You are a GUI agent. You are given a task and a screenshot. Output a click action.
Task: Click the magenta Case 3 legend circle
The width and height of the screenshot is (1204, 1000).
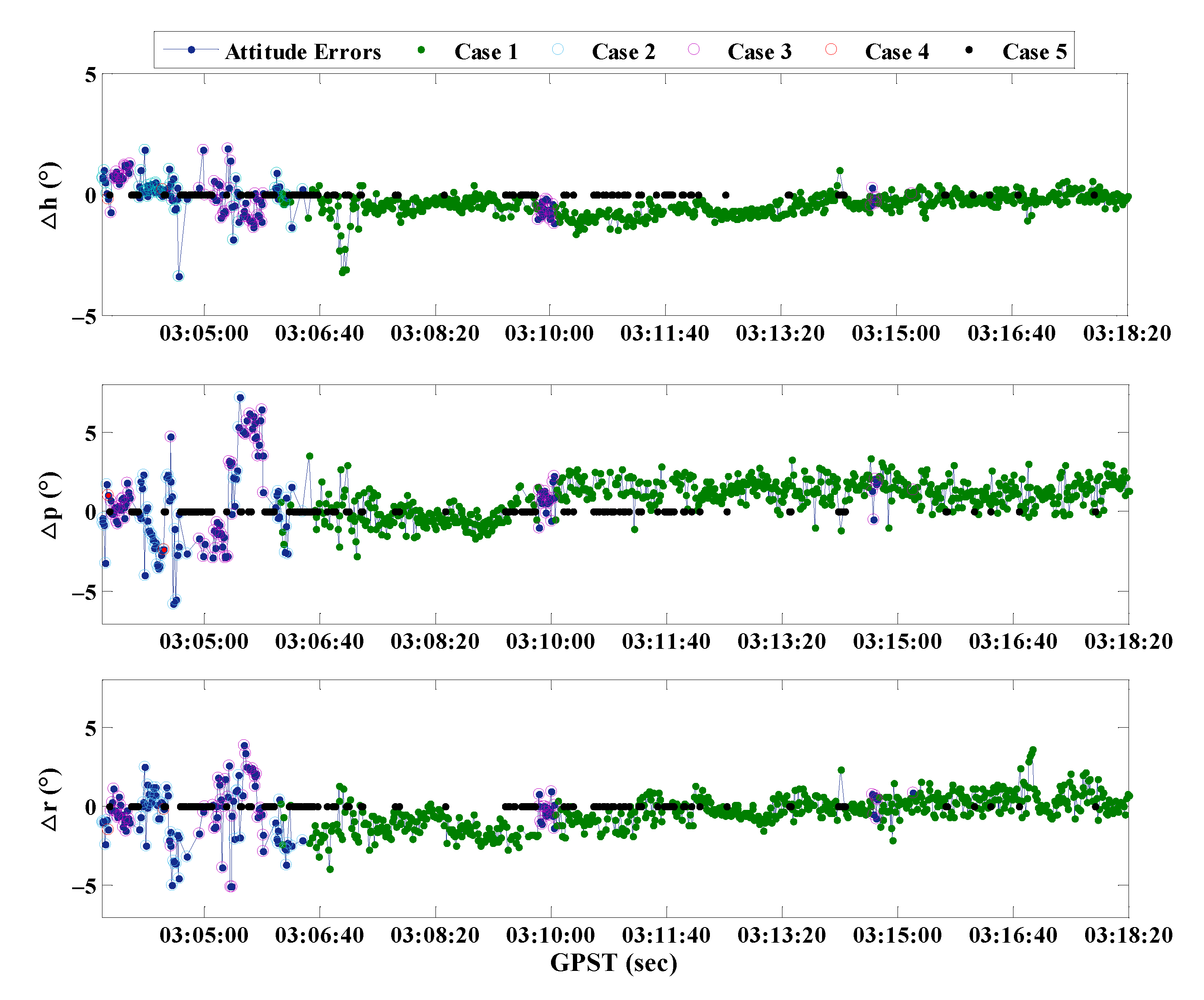point(694,50)
